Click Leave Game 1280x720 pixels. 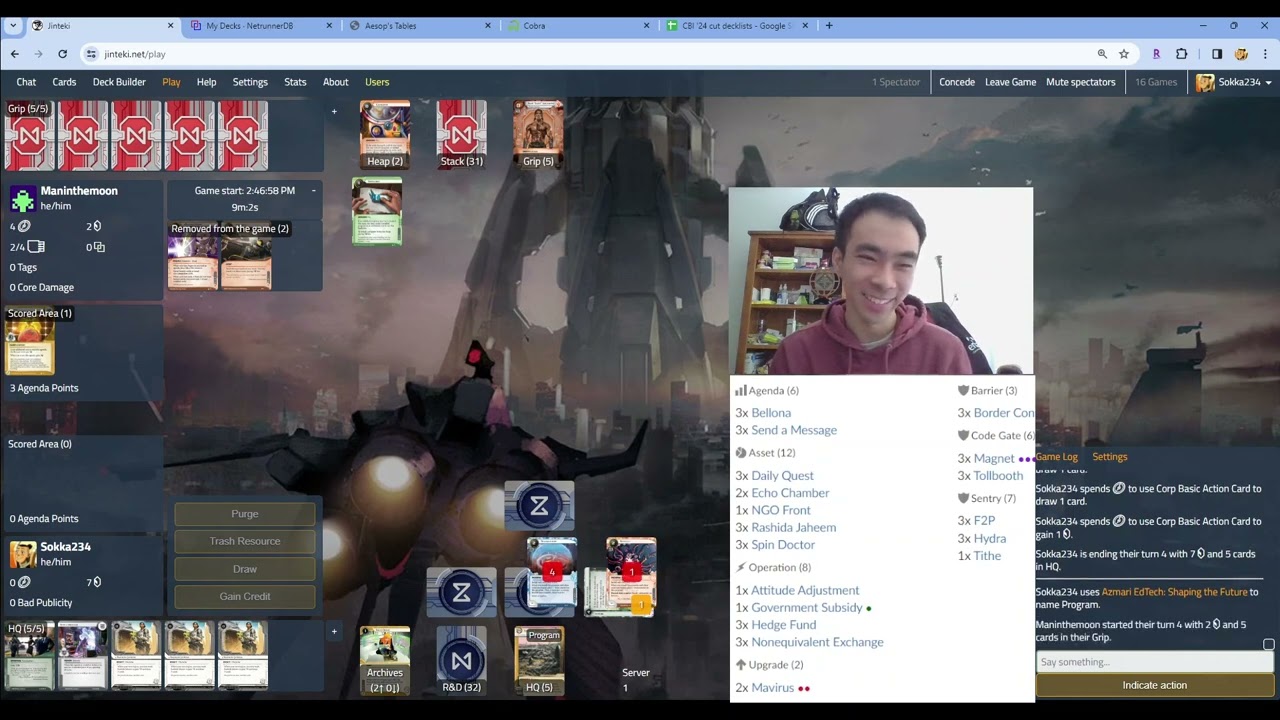coord(1010,82)
